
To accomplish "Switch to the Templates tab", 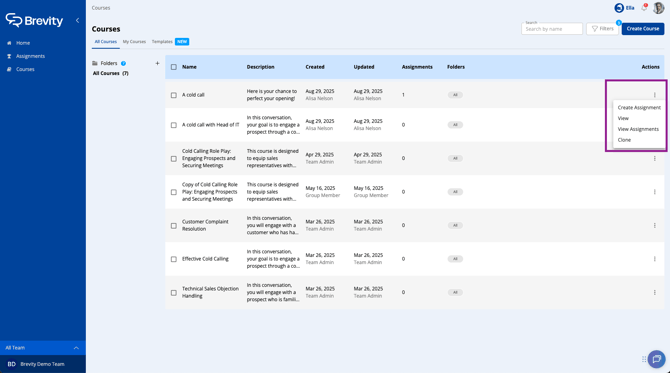I will [x=162, y=41].
